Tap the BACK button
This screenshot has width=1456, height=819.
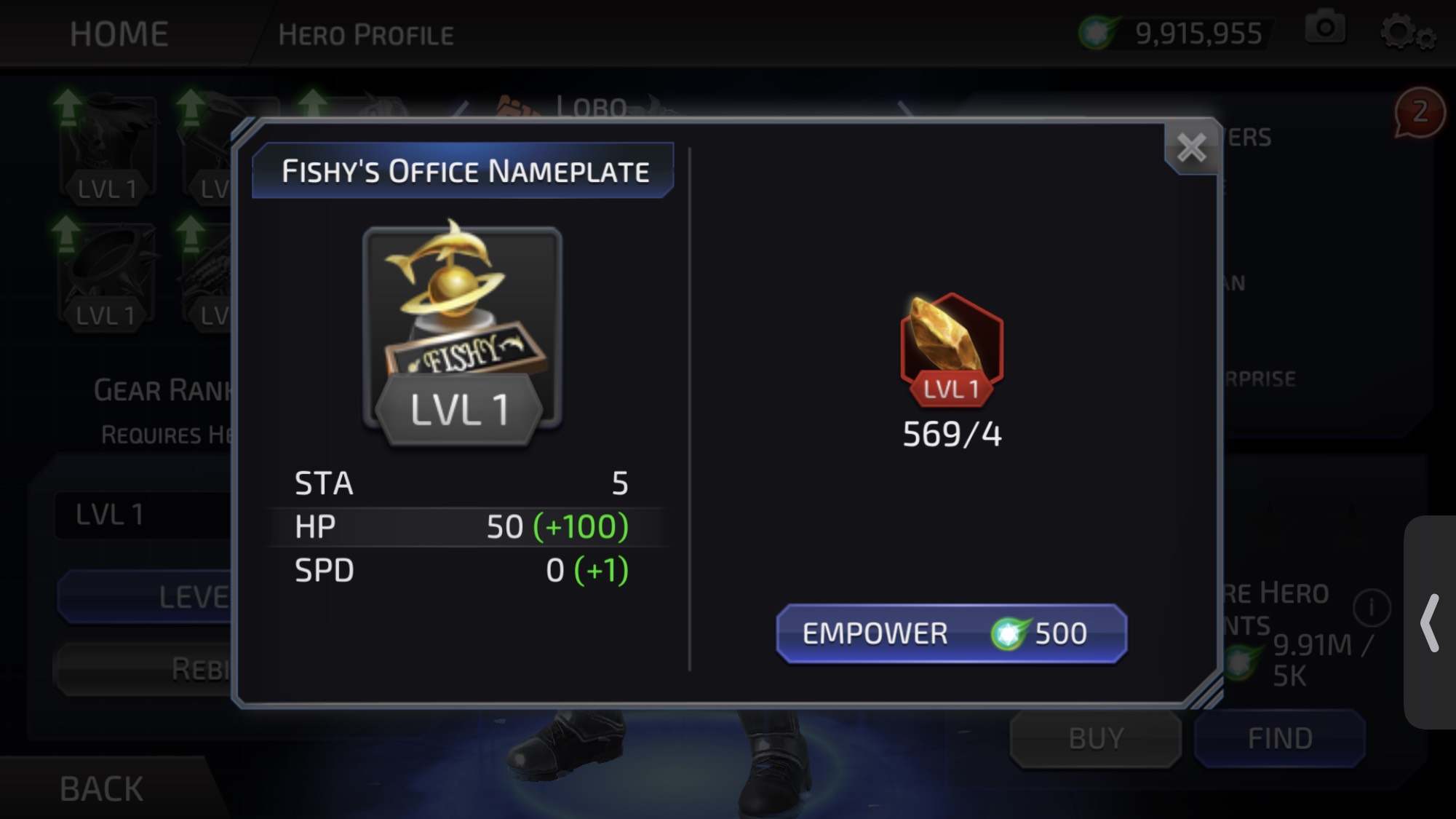coord(102,789)
